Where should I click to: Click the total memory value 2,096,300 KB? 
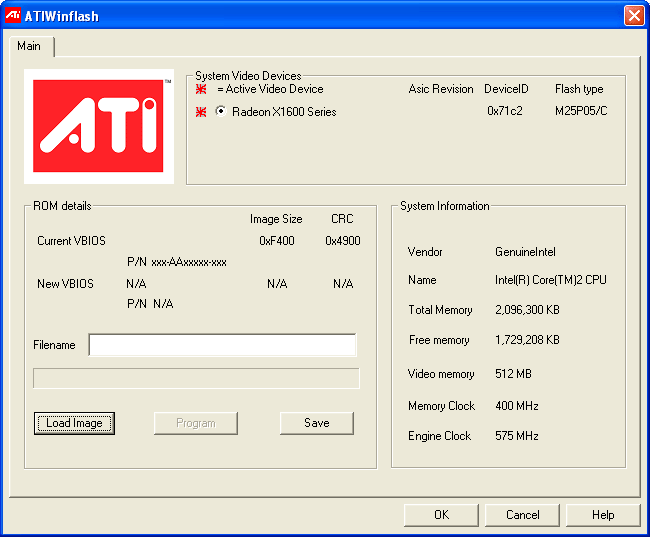tap(527, 310)
